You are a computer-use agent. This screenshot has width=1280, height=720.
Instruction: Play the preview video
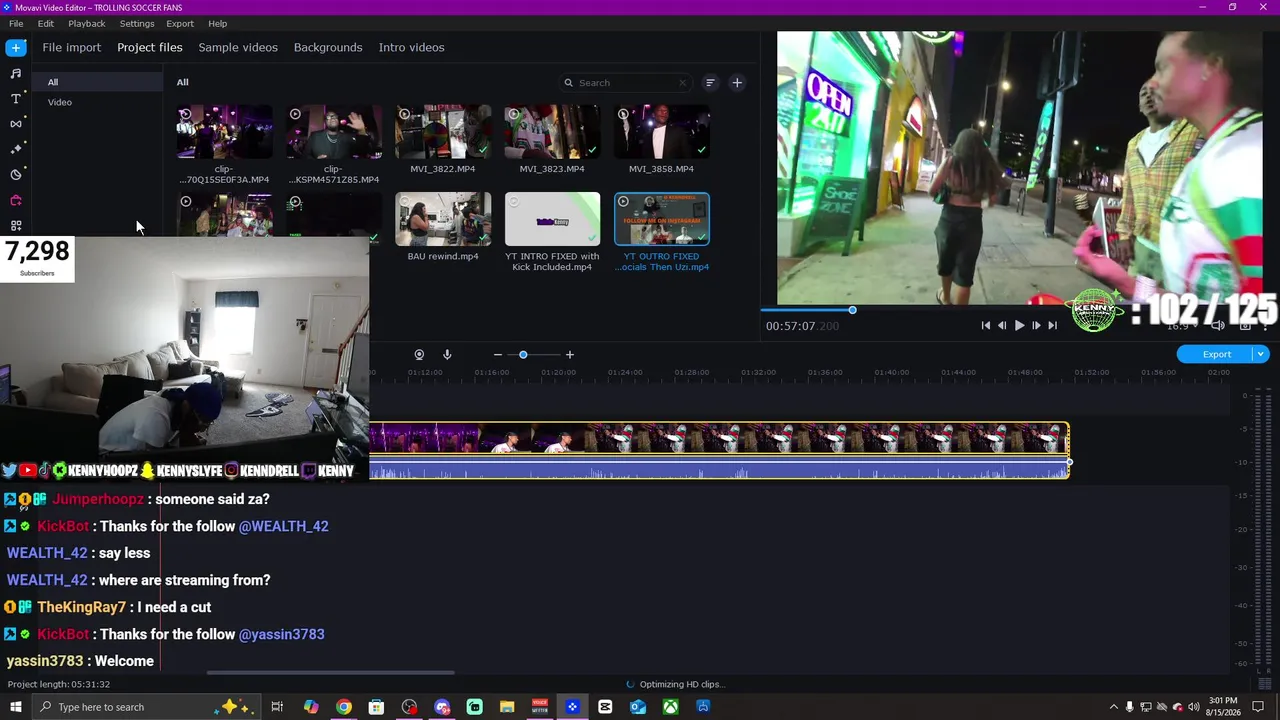pos(1019,325)
